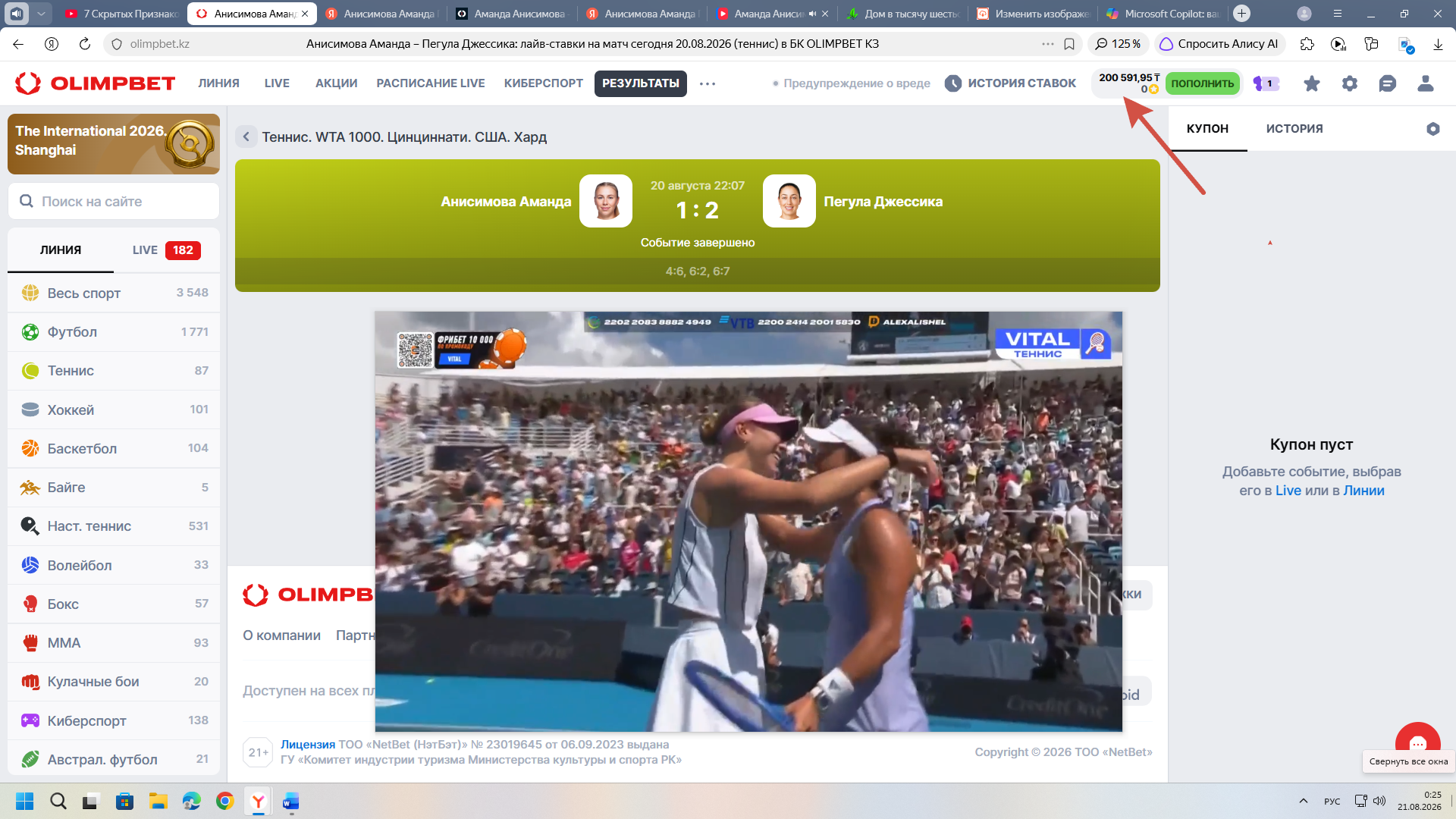This screenshot has width=1456, height=819.
Task: Open a new browser tab with plus
Action: 1241,13
